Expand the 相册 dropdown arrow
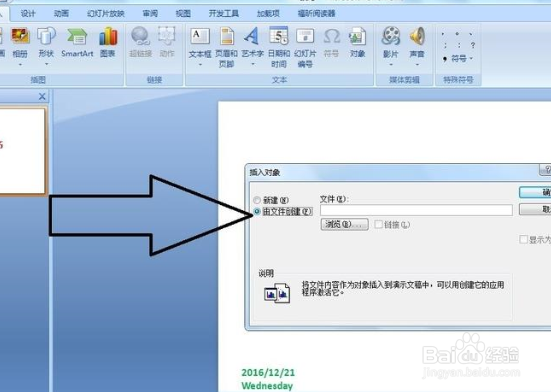Image resolution: width=551 pixels, height=392 pixels. click(x=20, y=65)
